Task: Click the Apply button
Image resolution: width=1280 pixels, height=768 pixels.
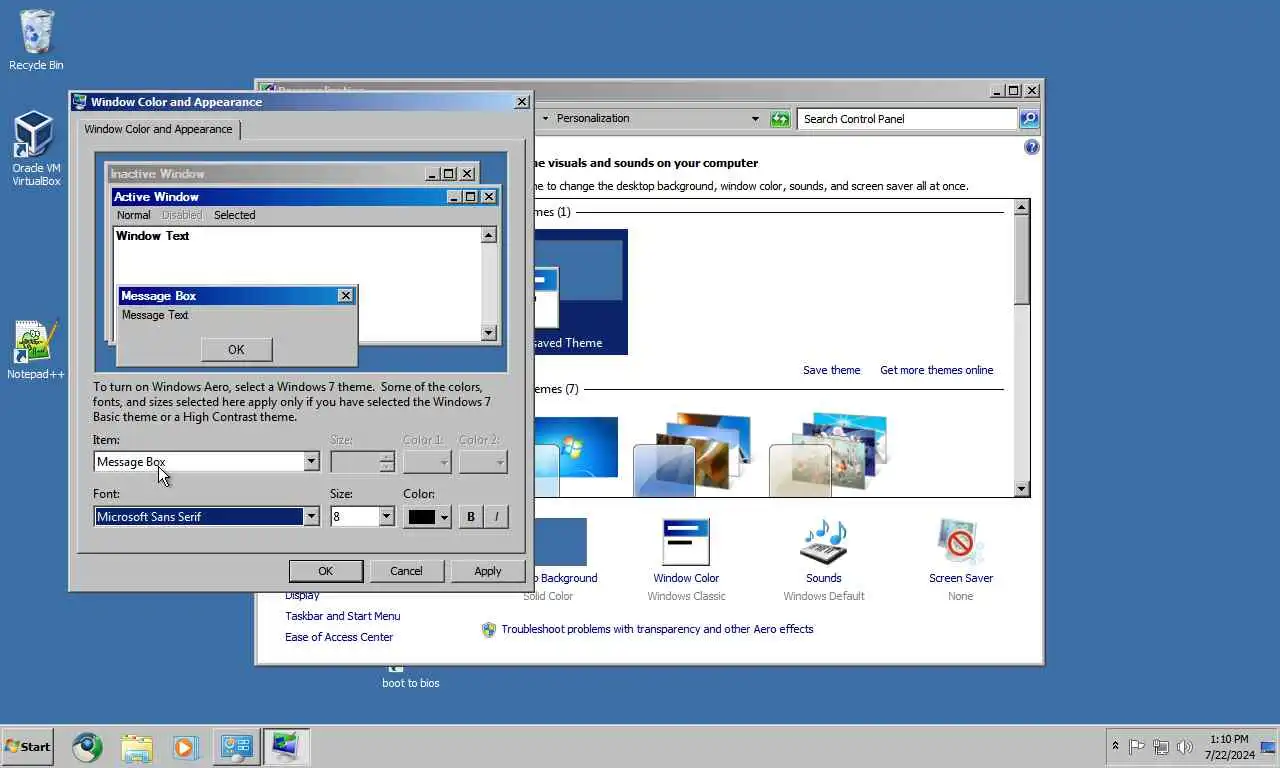Action: (x=488, y=571)
